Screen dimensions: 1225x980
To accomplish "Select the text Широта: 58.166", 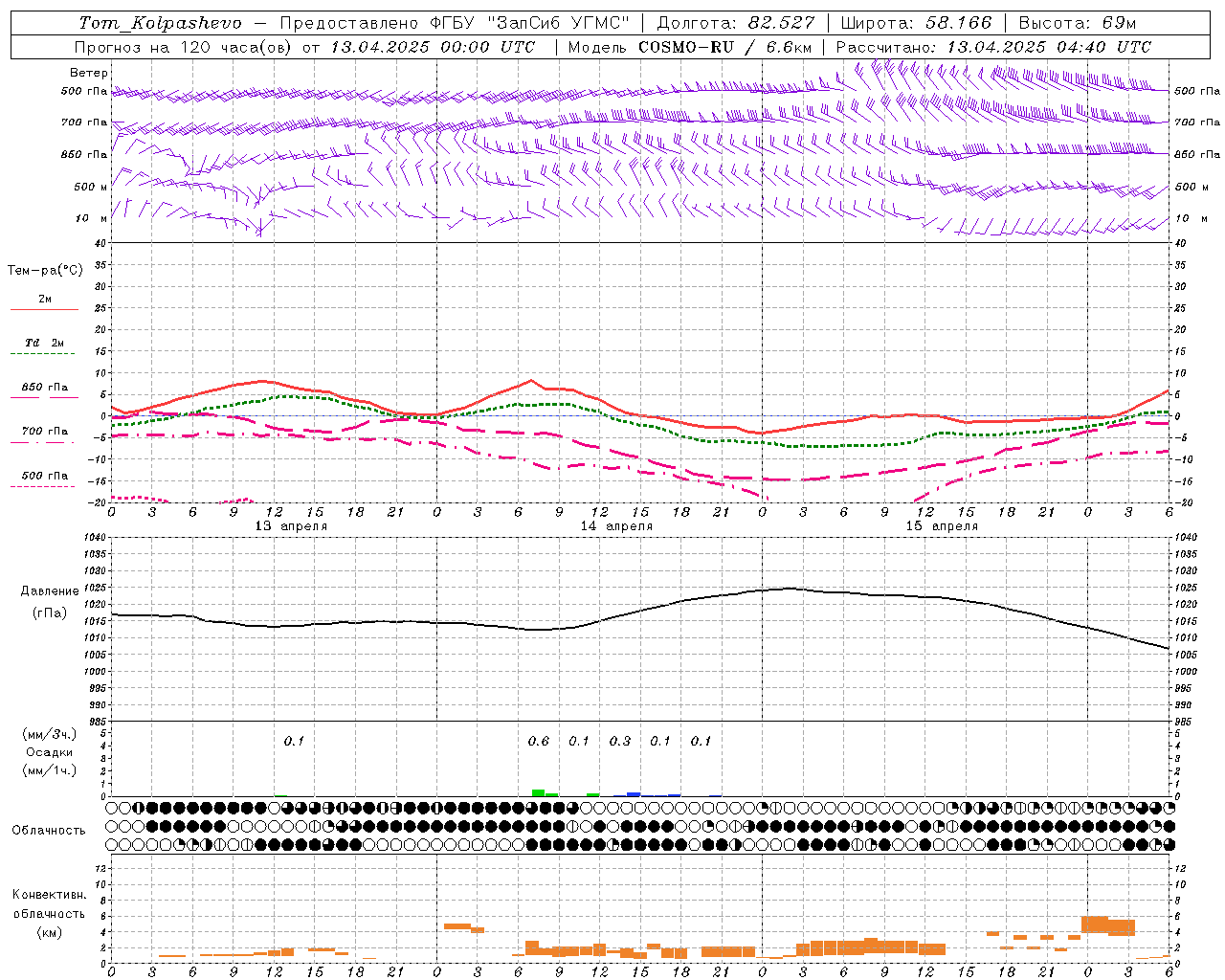I will coord(916,22).
